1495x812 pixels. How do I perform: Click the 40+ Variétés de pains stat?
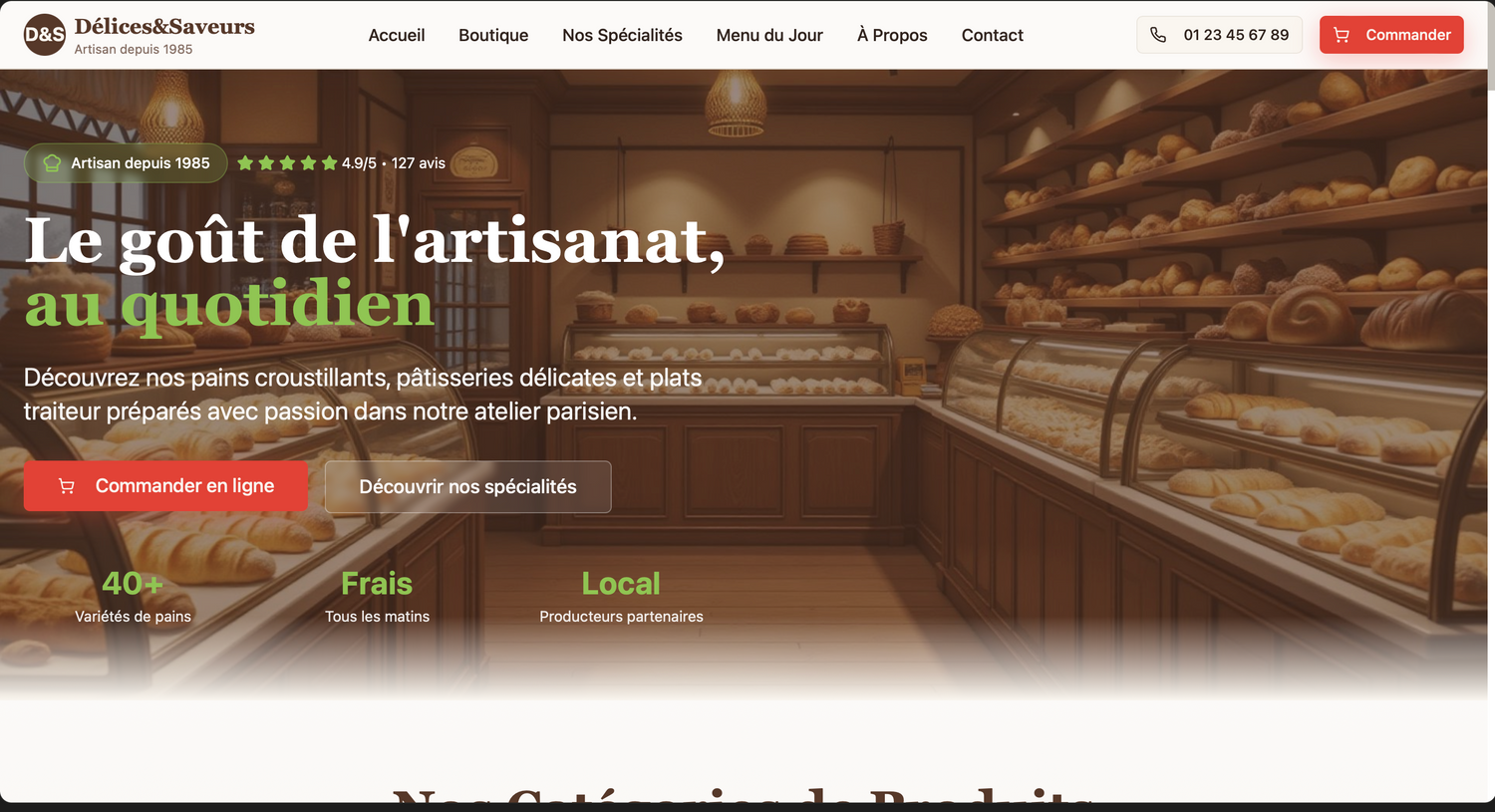point(133,596)
